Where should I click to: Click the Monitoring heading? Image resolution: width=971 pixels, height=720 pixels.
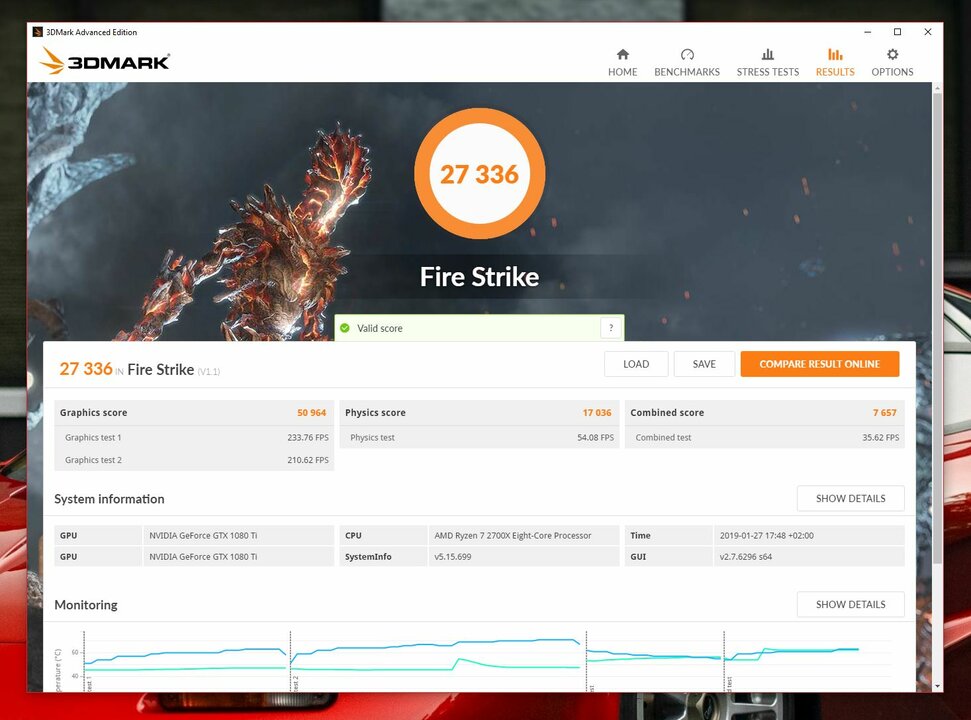86,605
